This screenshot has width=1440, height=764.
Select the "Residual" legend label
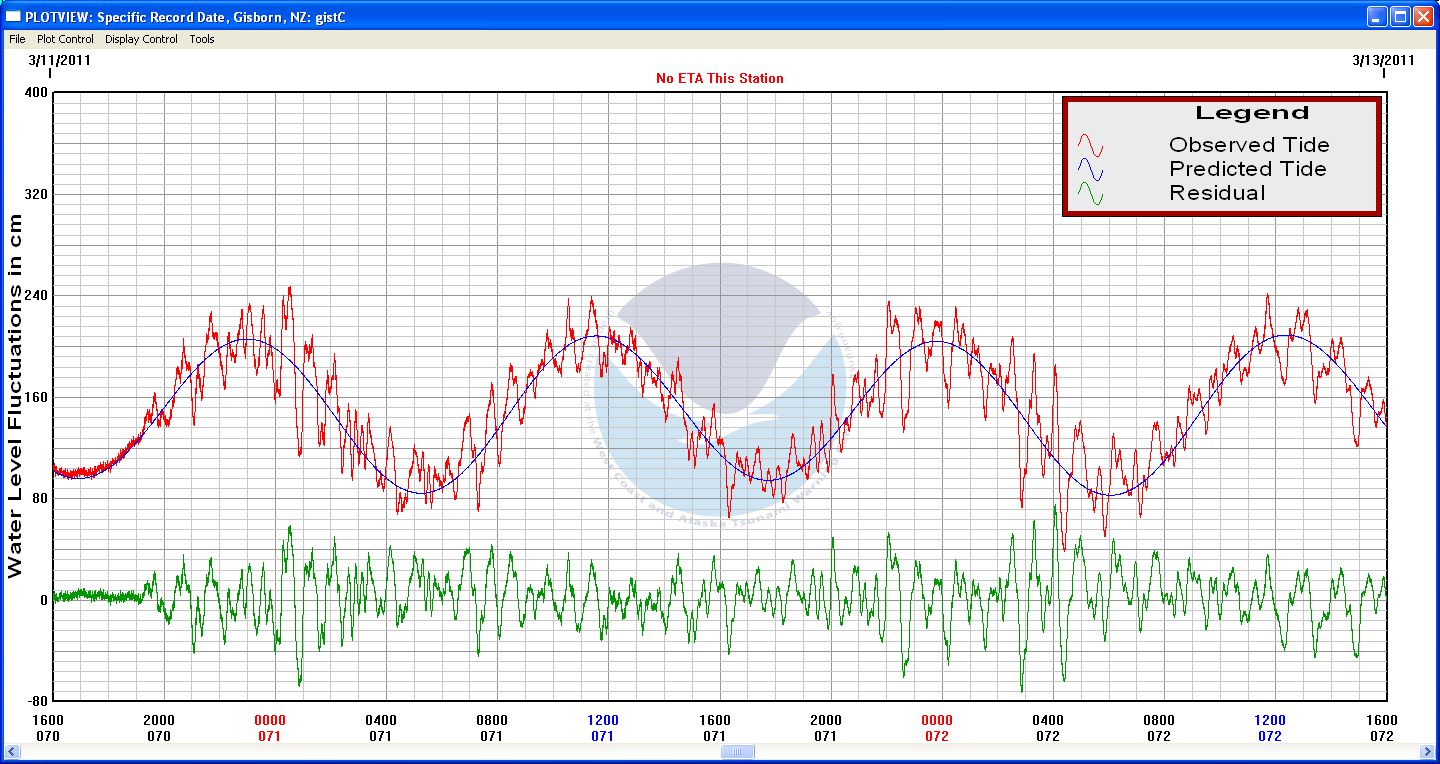point(1217,193)
